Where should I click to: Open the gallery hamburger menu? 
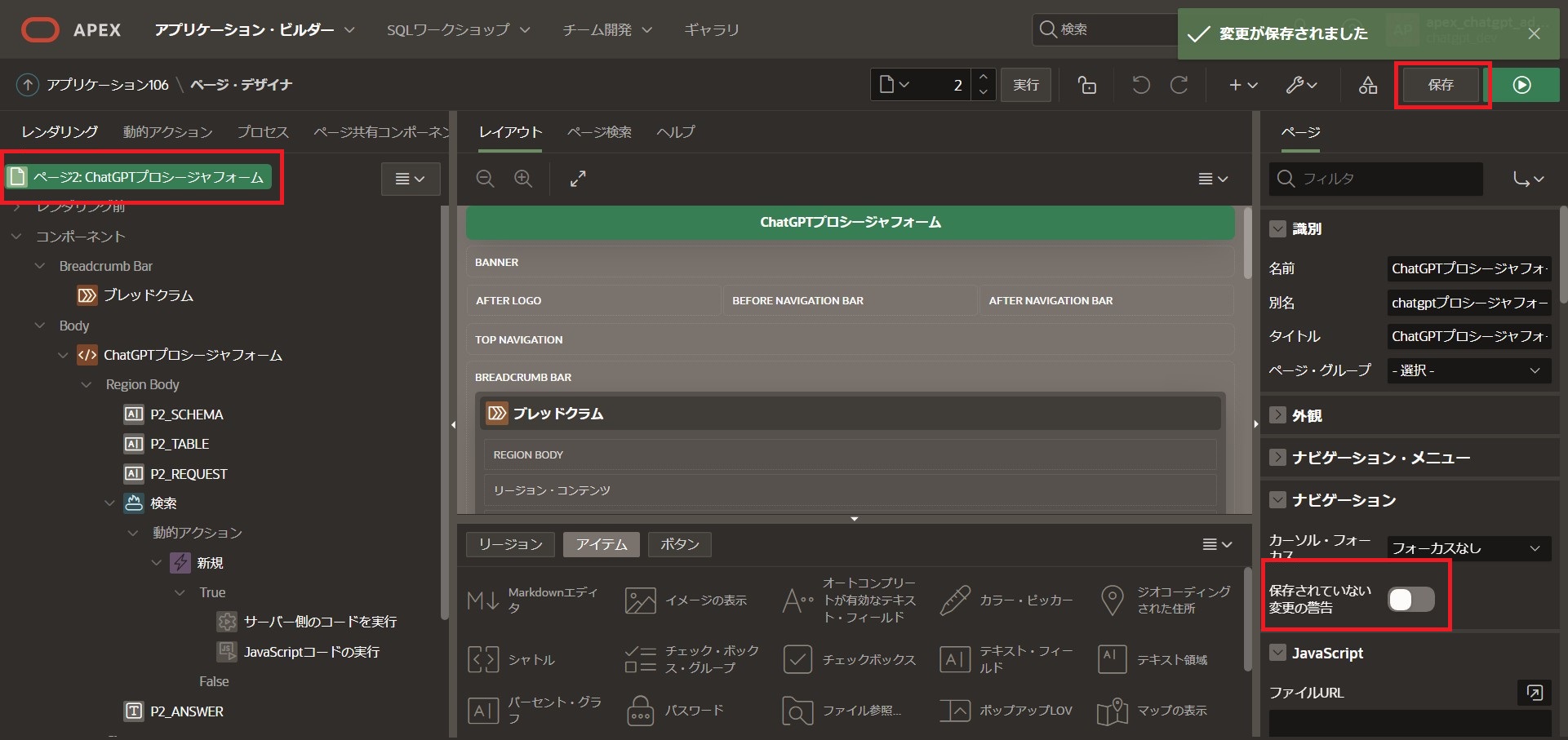(x=1217, y=544)
